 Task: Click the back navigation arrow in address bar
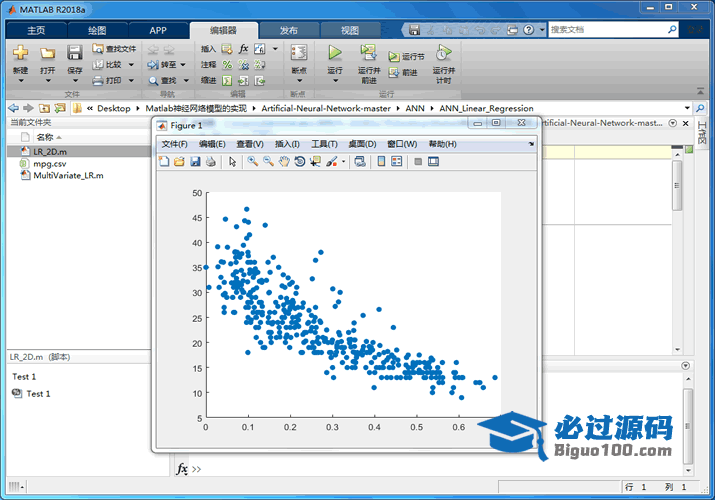coord(14,108)
